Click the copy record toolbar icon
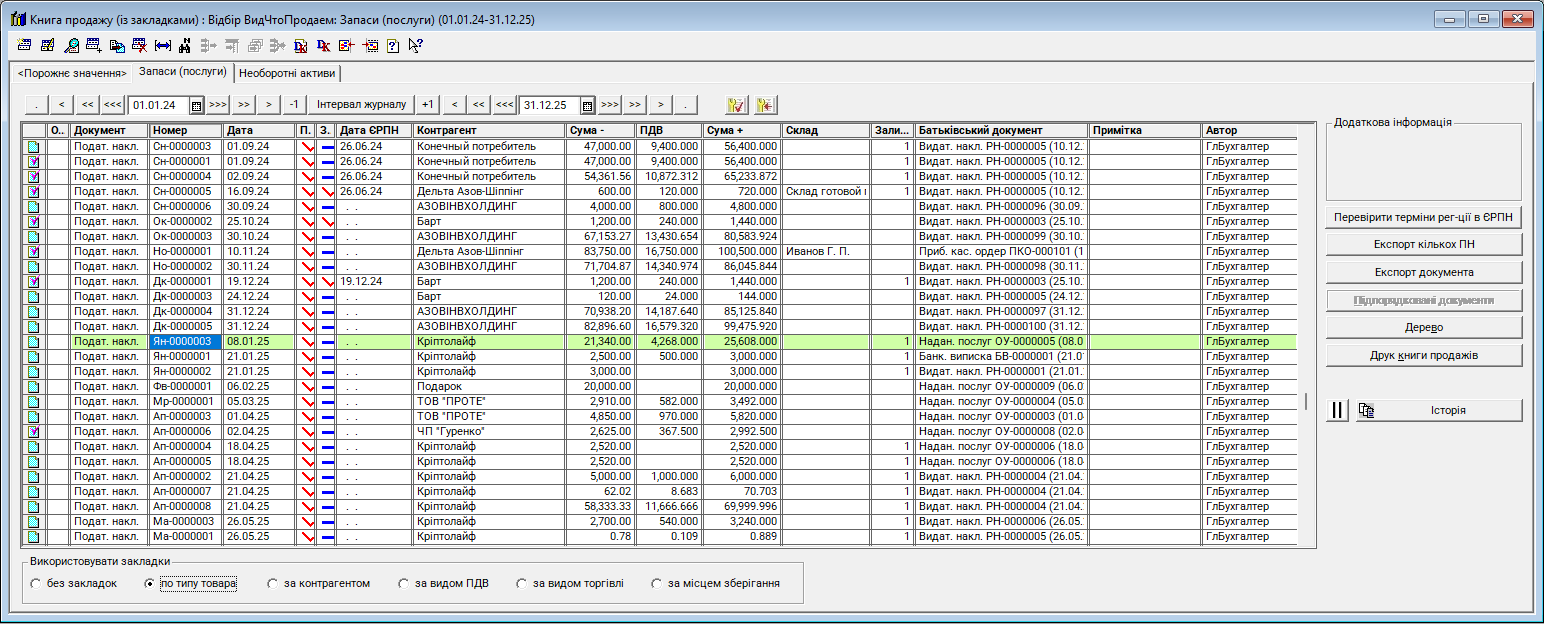Screen dimensions: 1544x624 (x=117, y=45)
